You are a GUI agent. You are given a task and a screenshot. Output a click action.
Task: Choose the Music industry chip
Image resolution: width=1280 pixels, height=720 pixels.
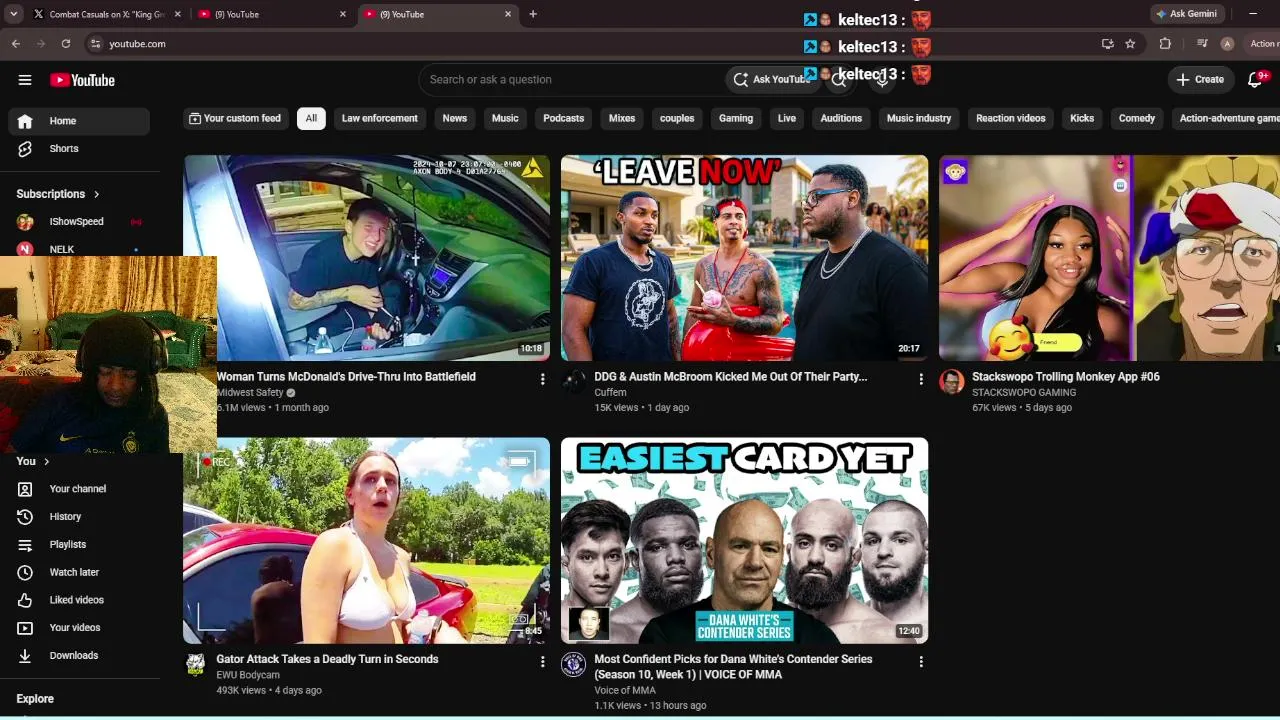coord(919,118)
